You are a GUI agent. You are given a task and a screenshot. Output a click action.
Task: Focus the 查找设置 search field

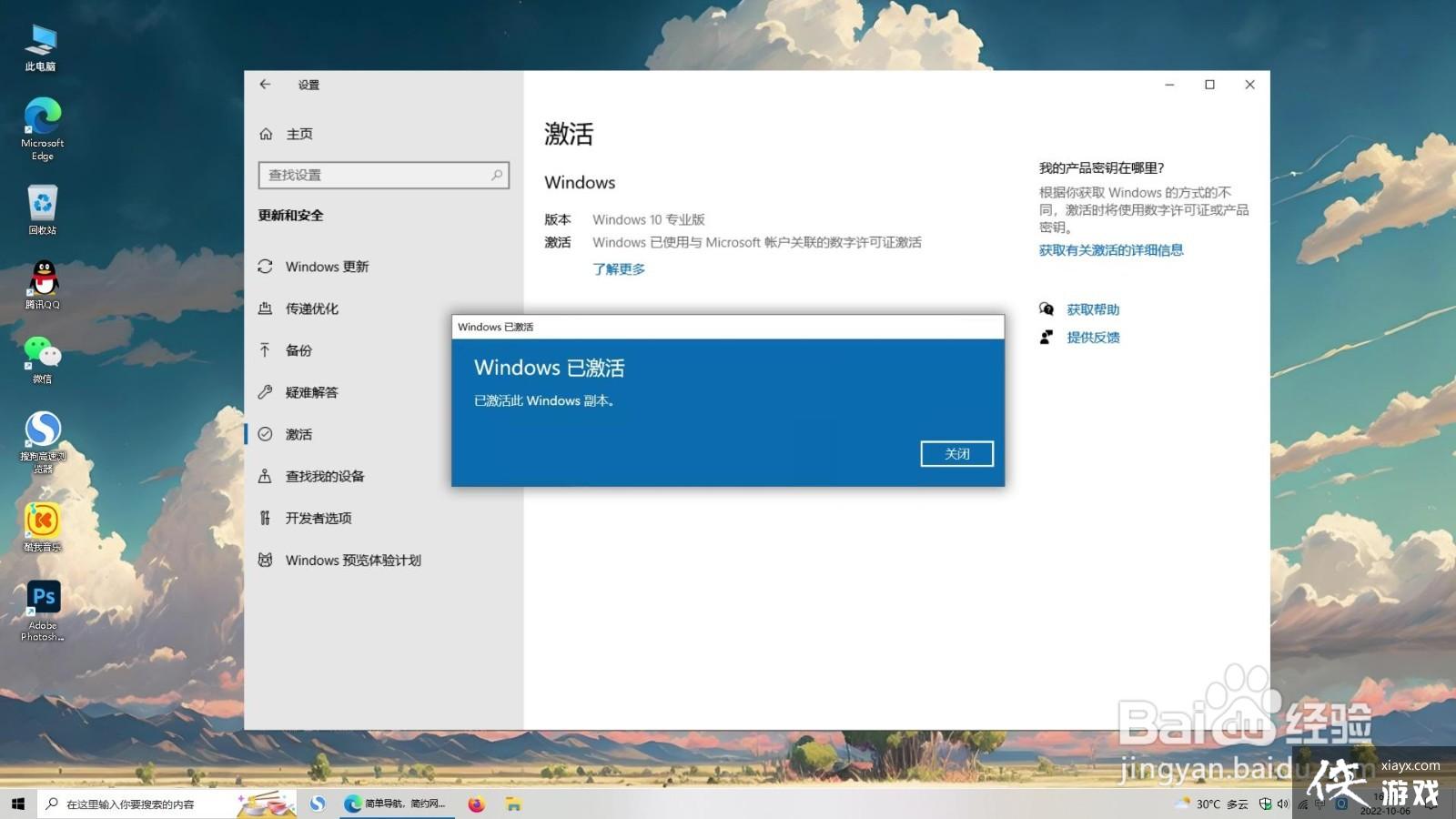[x=383, y=175]
